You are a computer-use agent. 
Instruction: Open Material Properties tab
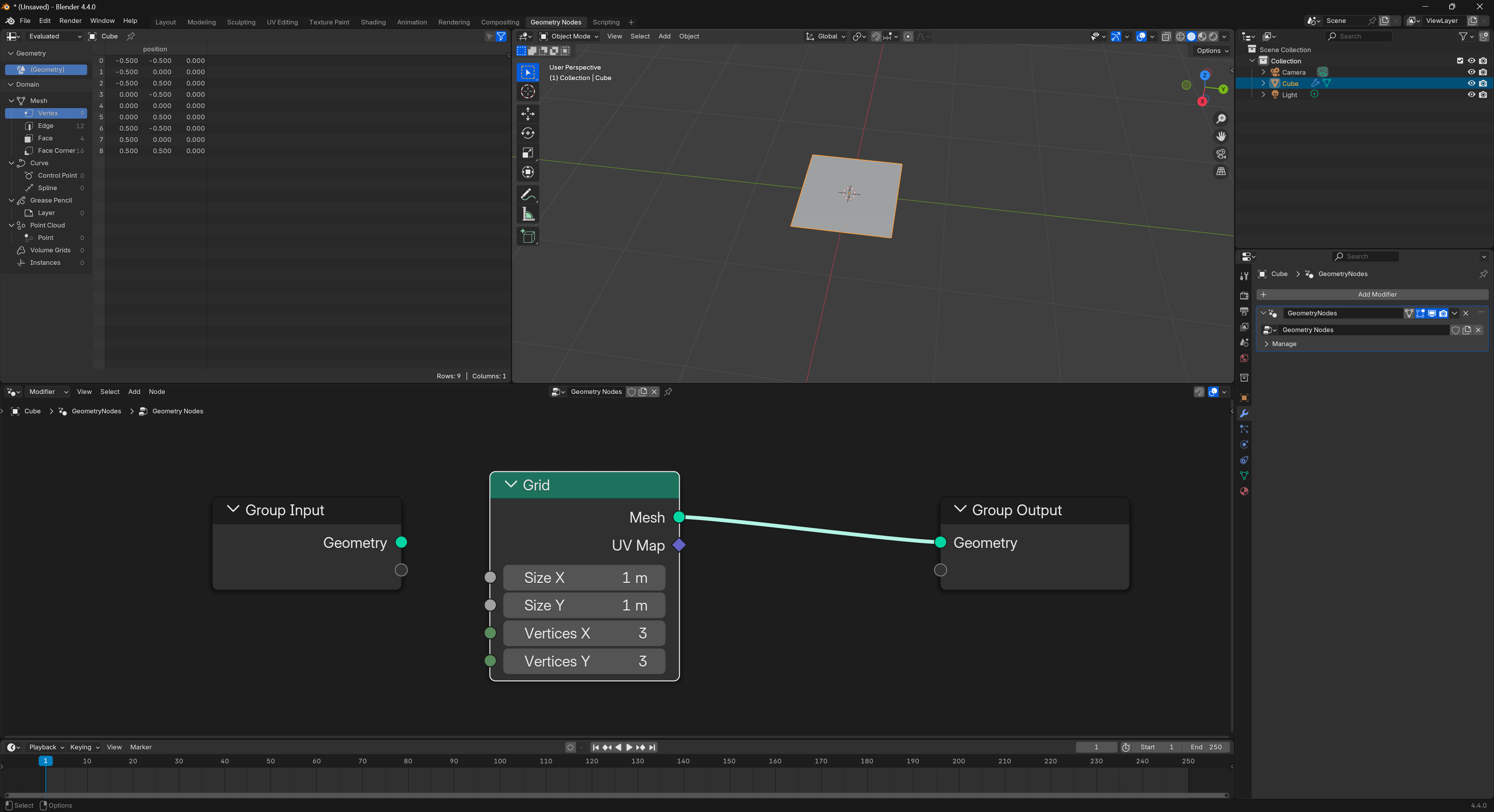(1244, 492)
